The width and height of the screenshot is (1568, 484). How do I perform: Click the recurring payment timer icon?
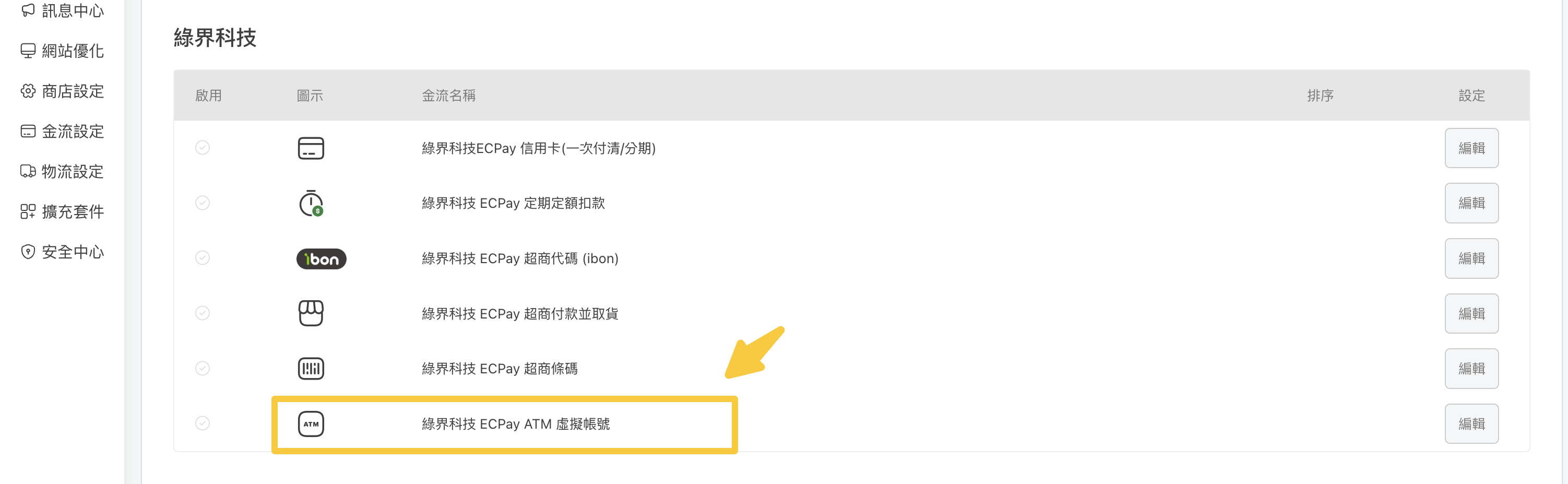coord(311,203)
